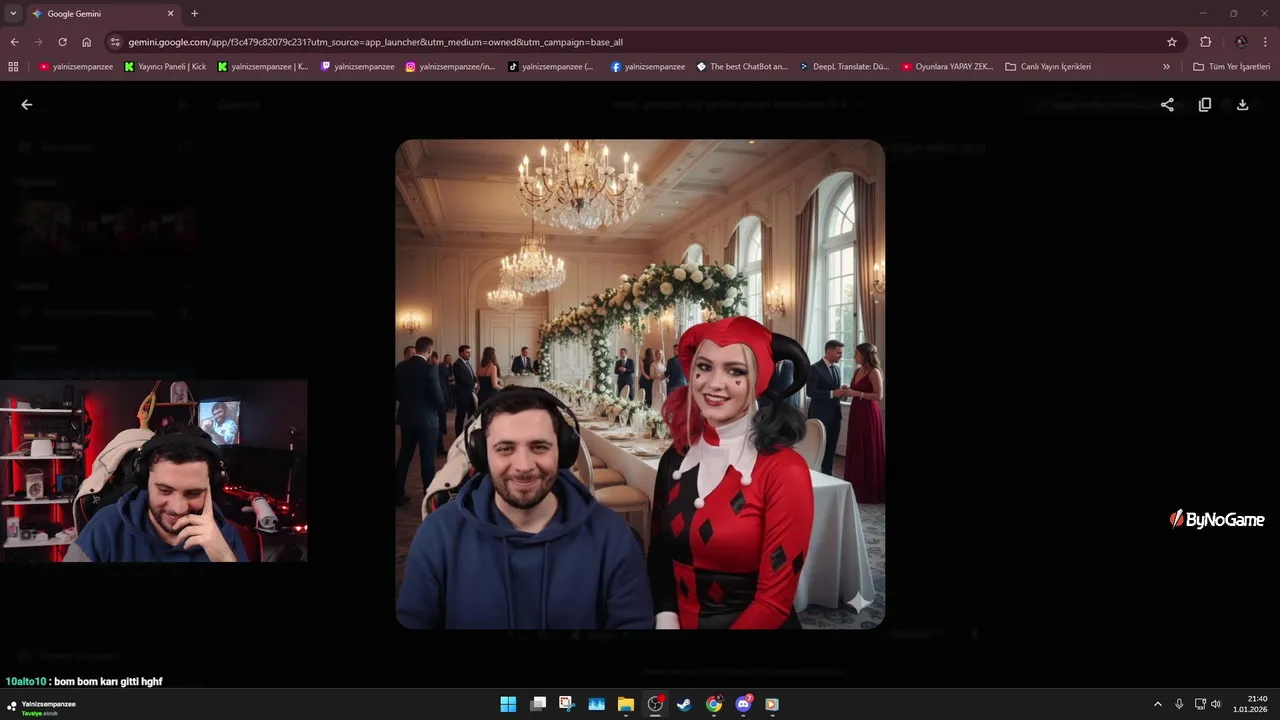The width and height of the screenshot is (1280, 720).
Task: Click the microphone tray icon
Action: 1179,704
